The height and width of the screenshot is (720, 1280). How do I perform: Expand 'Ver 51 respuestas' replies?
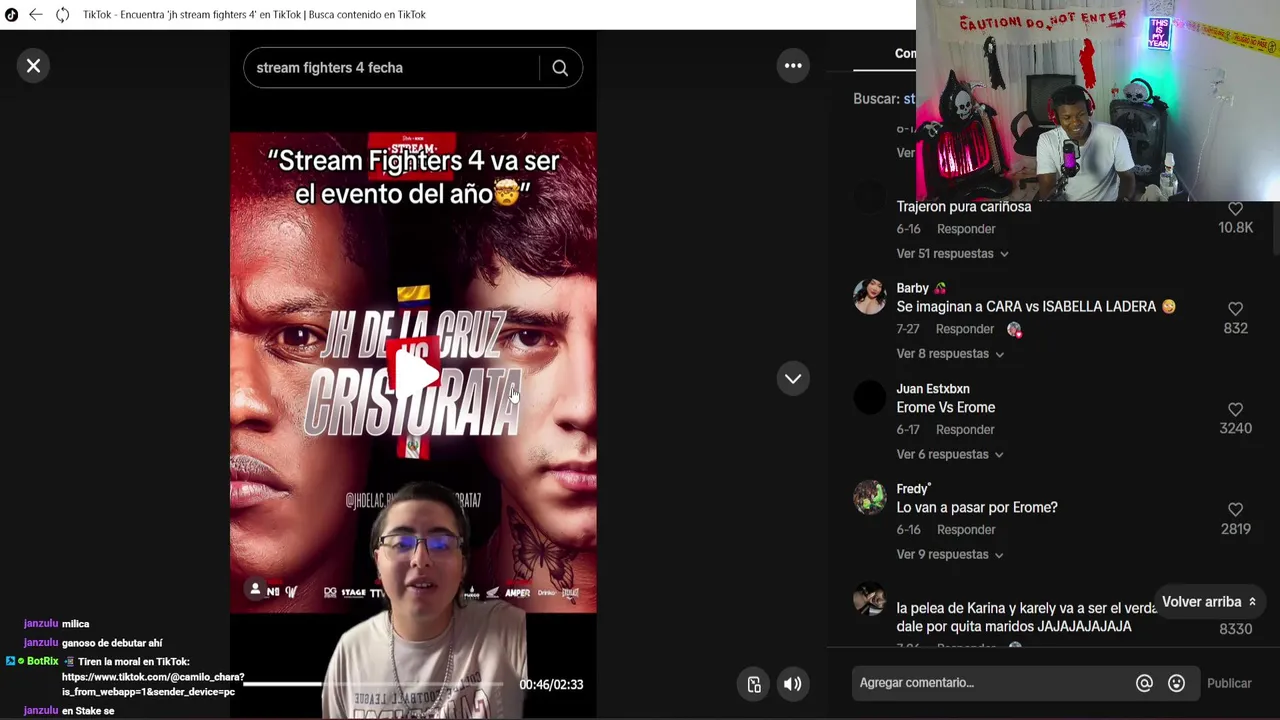(x=952, y=254)
